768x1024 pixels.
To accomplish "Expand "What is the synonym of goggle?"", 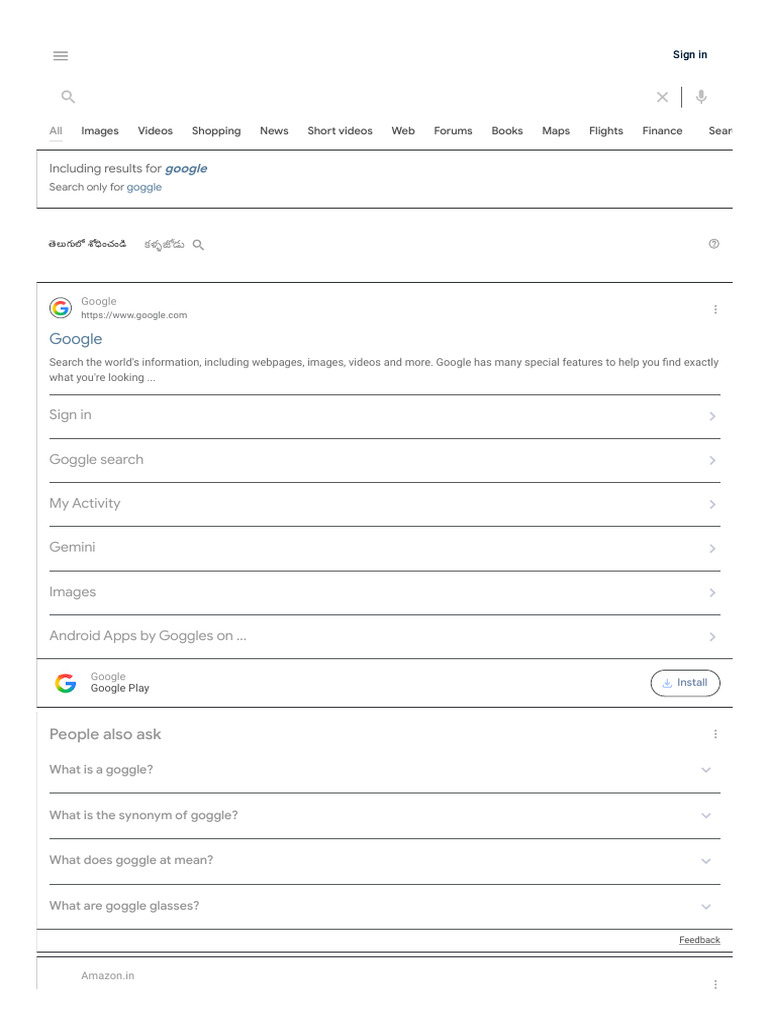I will click(x=385, y=816).
